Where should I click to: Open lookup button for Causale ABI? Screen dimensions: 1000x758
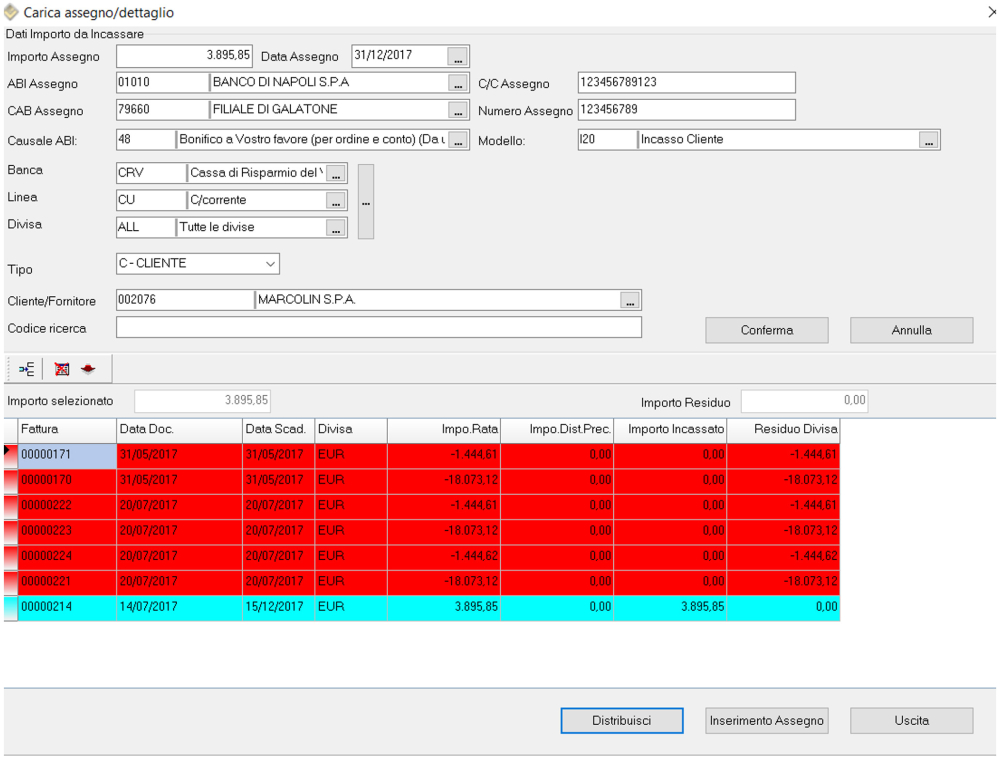[x=458, y=140]
